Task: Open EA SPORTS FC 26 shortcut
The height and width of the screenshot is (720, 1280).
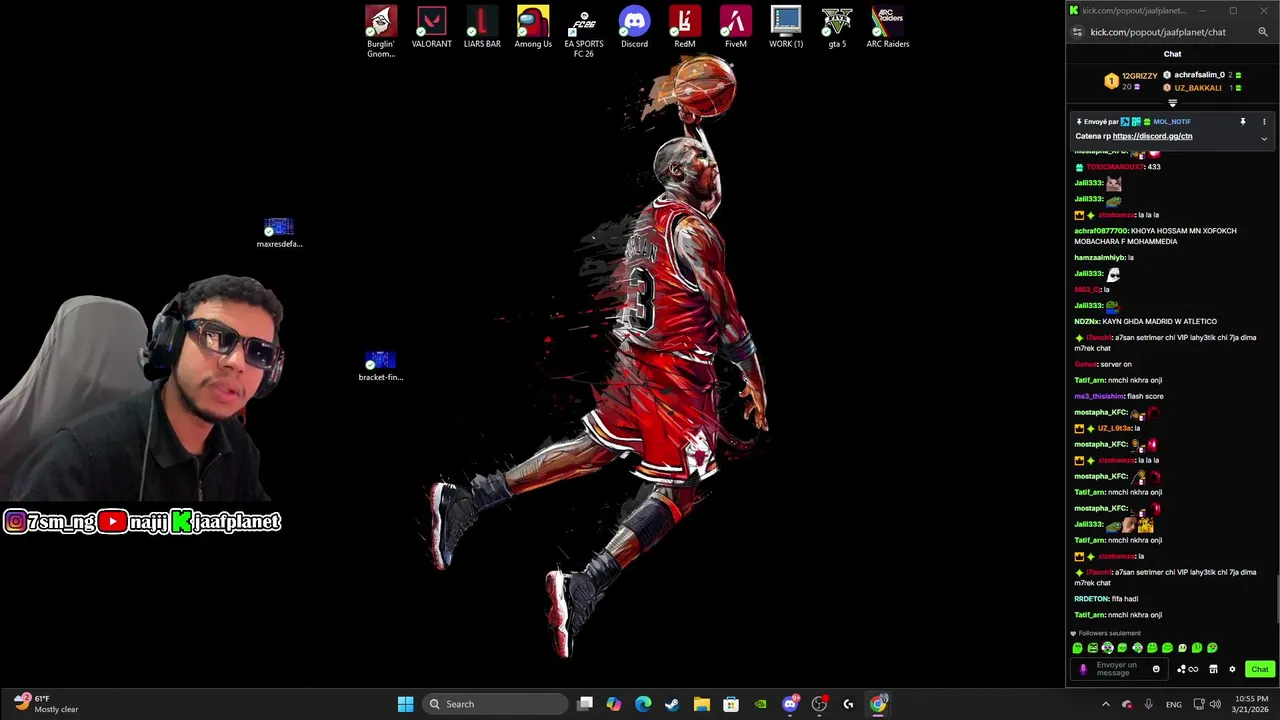Action: pos(584,32)
